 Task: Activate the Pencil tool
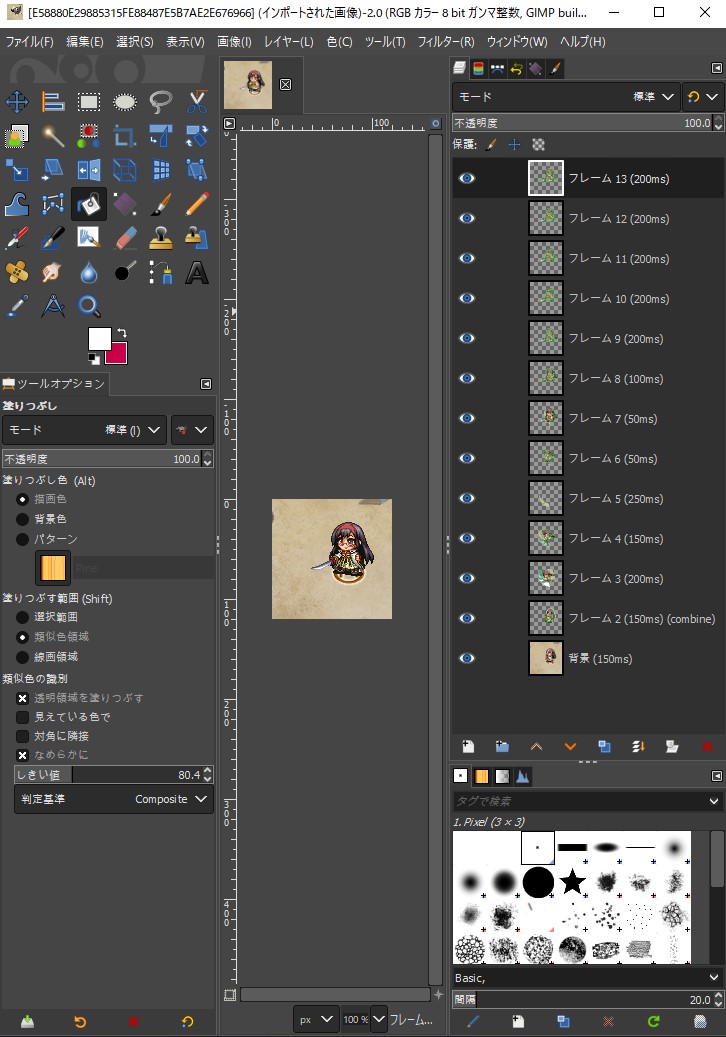click(197, 204)
